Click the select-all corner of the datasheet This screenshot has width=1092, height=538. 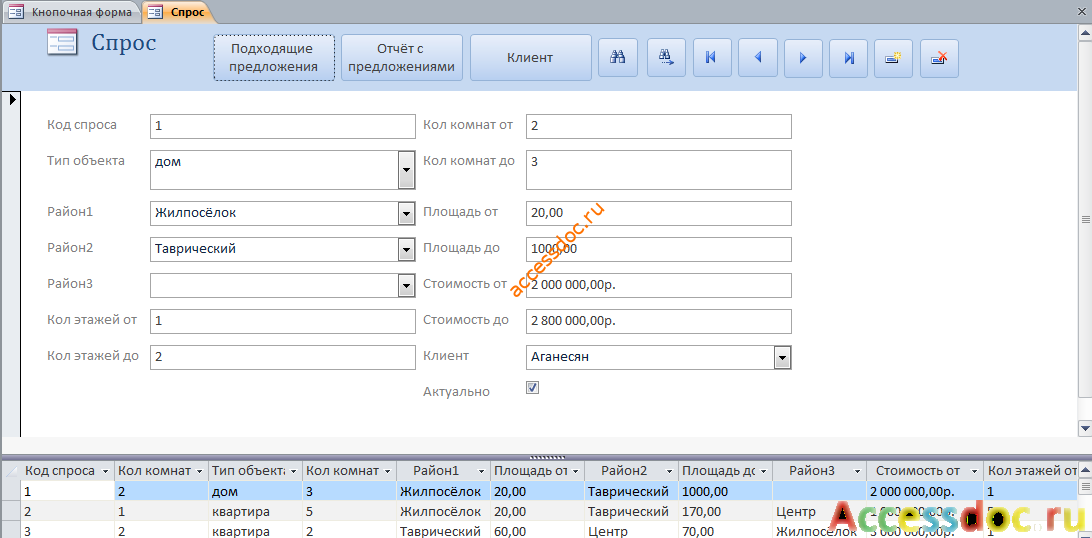(11, 471)
